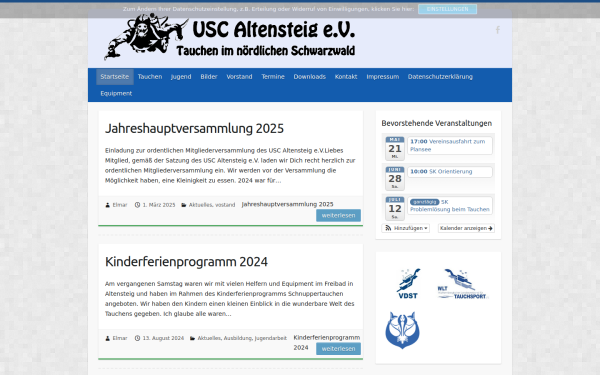Click the 1. März 2025 date link
600x375 pixels.
pyautogui.click(x=159, y=205)
